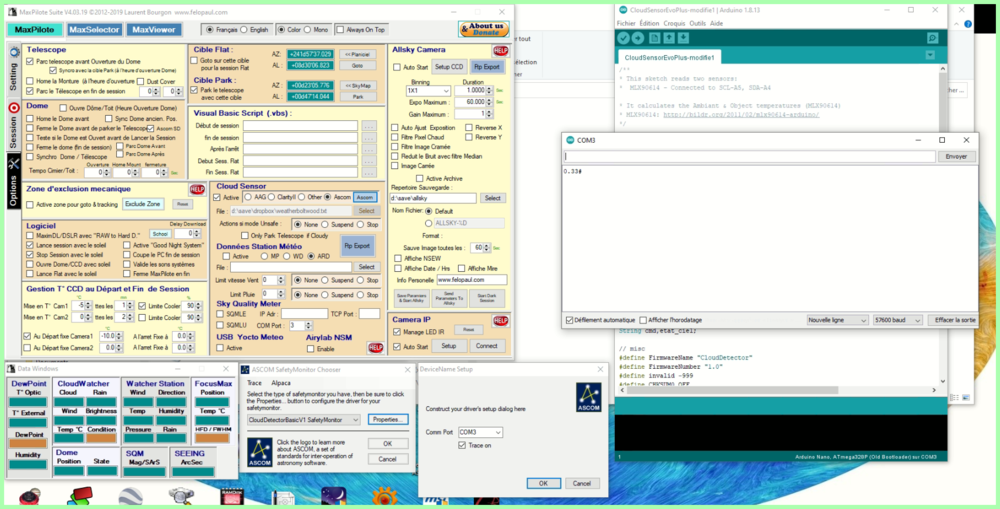
Task: Click the Info Personelle text field
Action: pos(472,279)
